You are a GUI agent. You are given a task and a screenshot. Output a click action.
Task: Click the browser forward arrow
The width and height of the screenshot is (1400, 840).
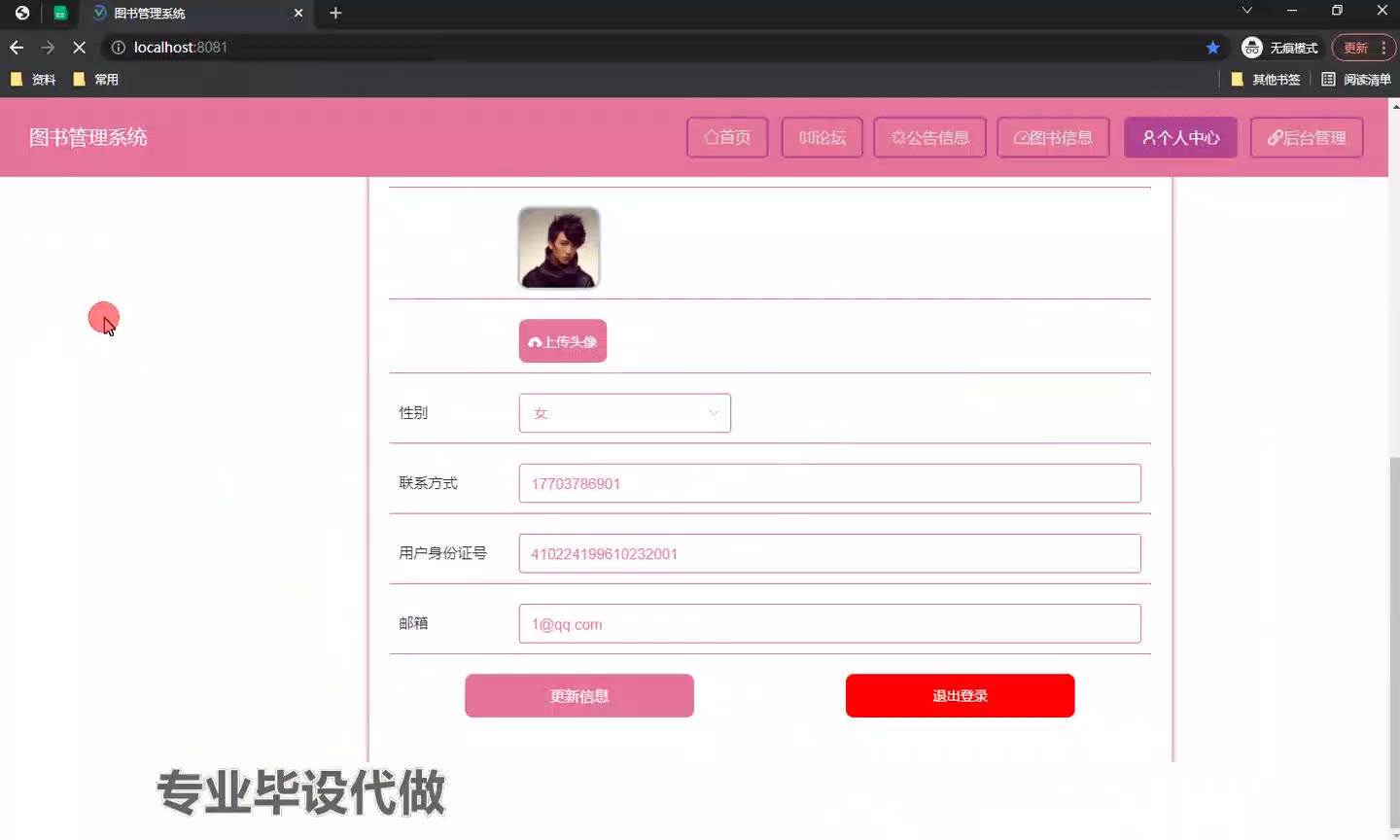(x=48, y=48)
